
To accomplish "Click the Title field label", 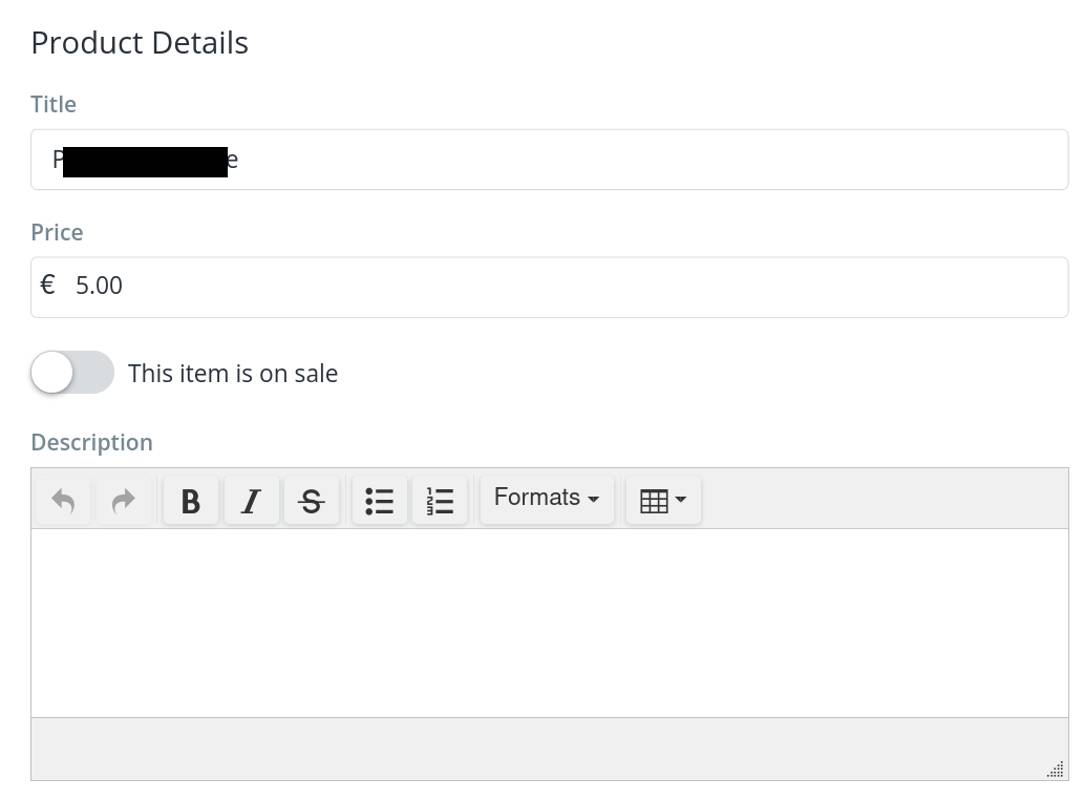I will click(x=53, y=104).
